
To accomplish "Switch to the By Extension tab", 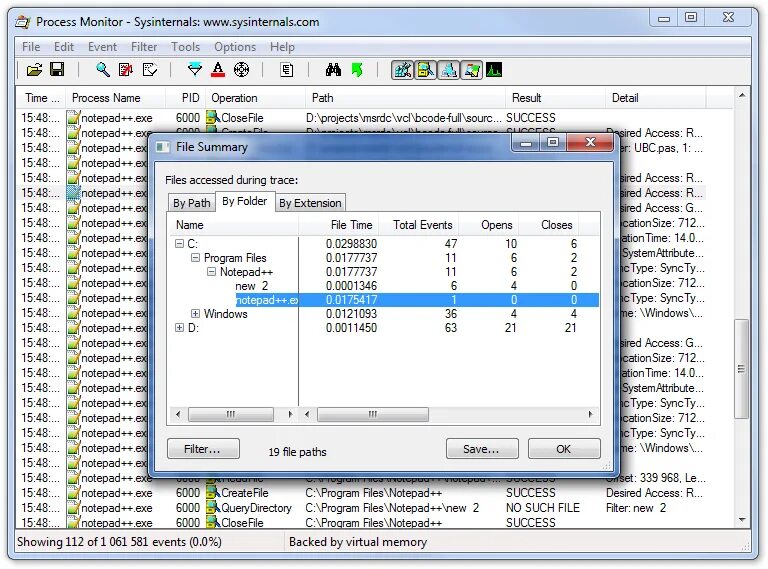I will tap(310, 203).
